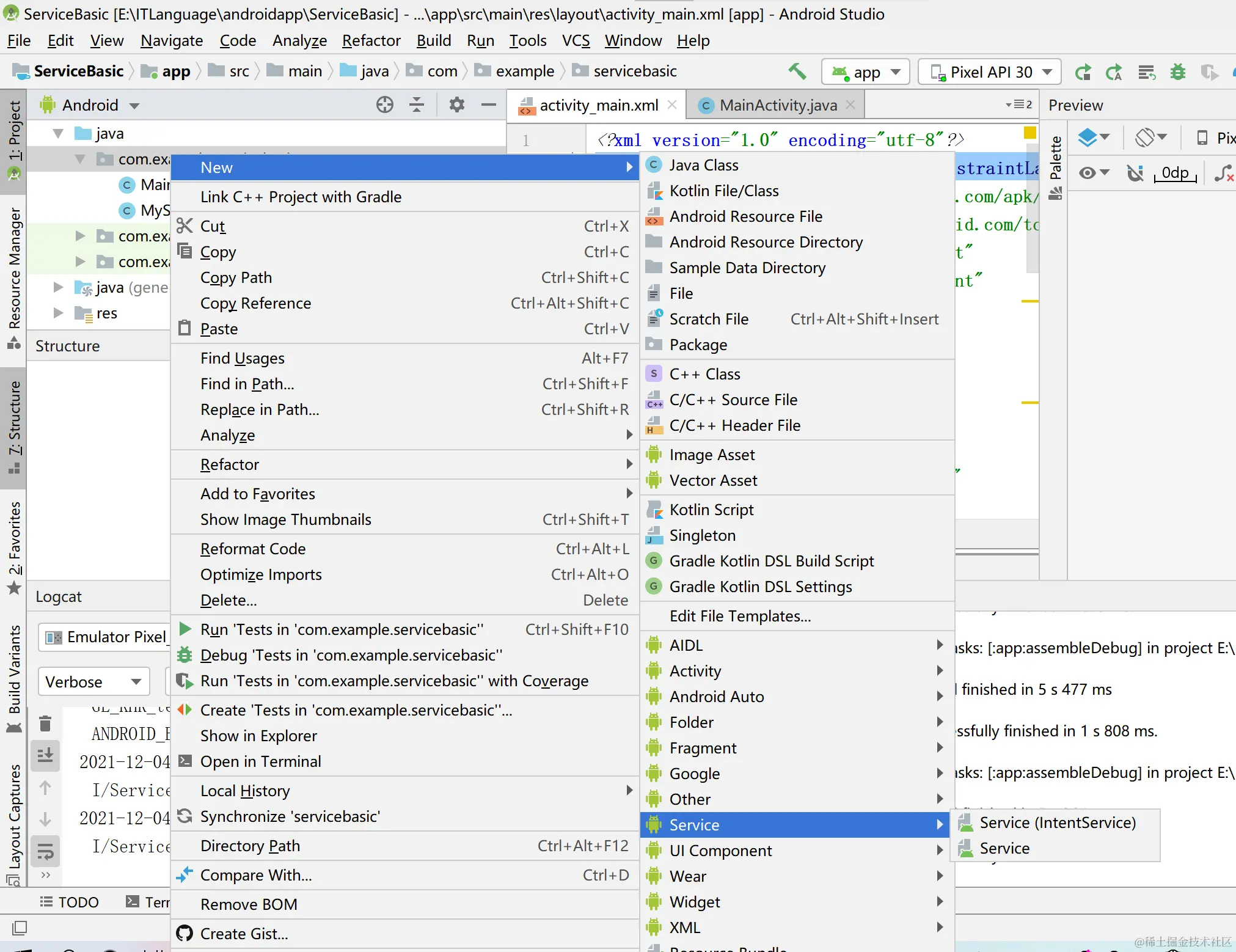Open the Pixel API 30 device dropdown
This screenshot has height=952, width=1236.
click(x=990, y=72)
